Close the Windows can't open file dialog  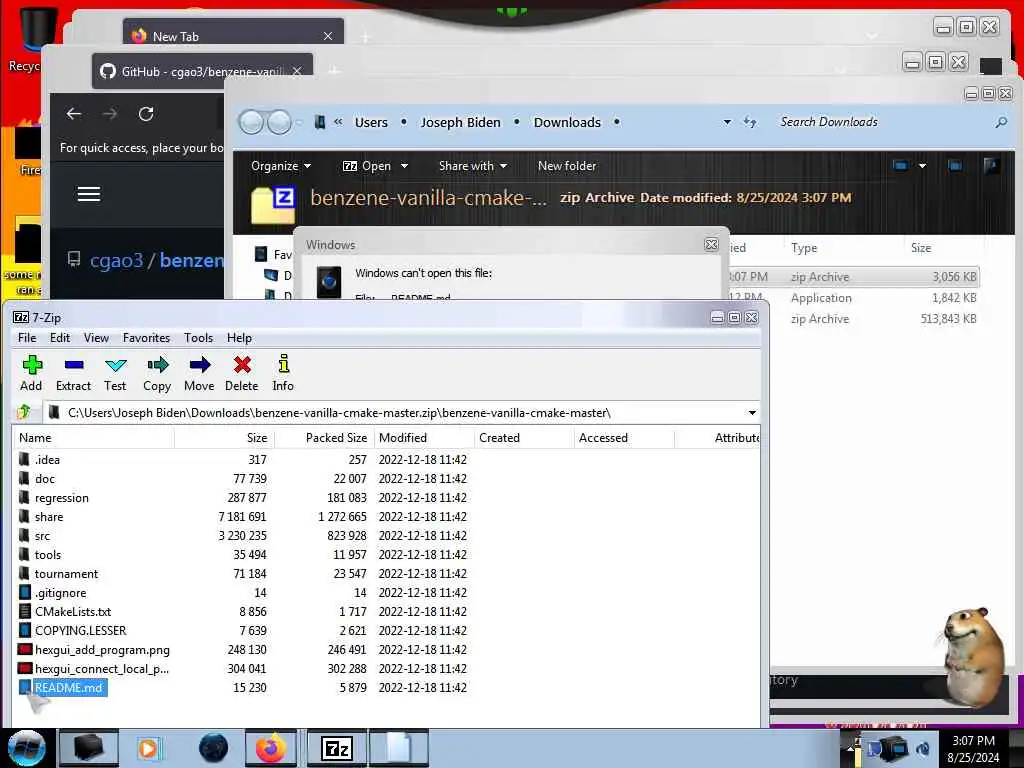coord(711,244)
